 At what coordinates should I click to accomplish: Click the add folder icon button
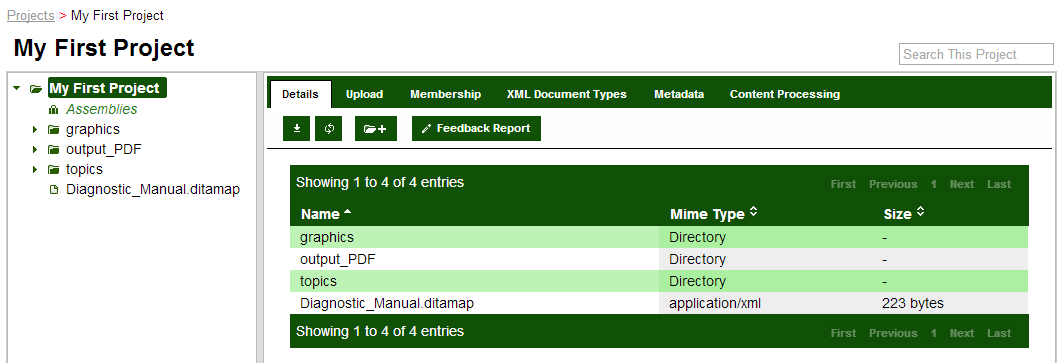click(375, 129)
